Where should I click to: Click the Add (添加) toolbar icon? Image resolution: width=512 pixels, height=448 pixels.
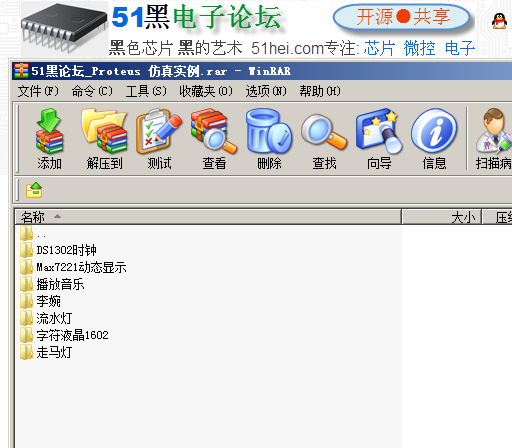[x=49, y=131]
